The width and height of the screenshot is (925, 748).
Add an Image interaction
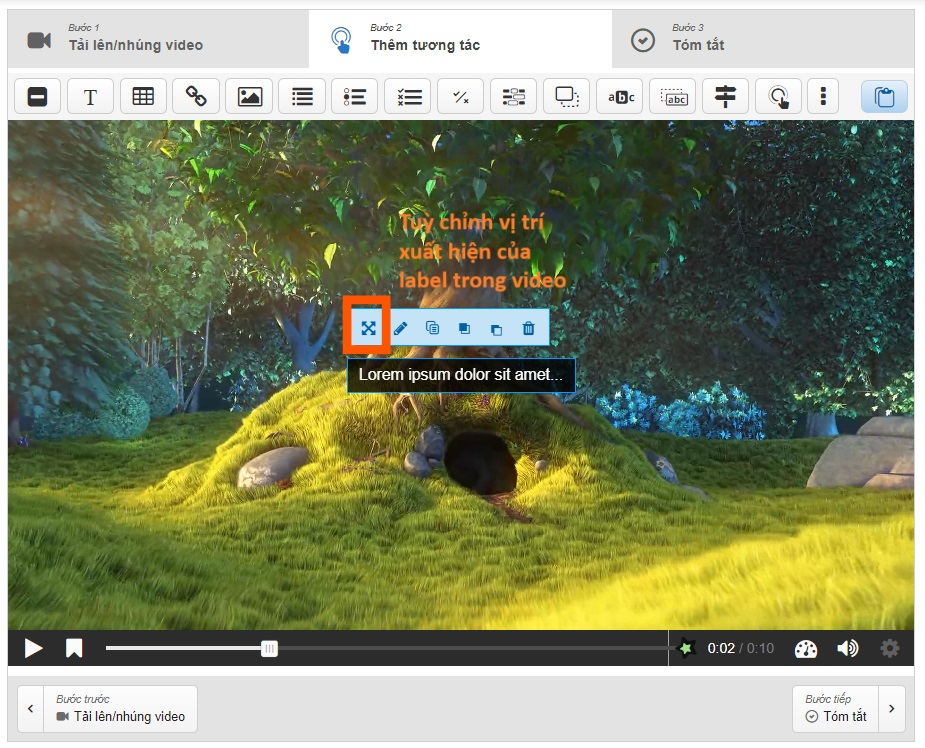pos(249,97)
